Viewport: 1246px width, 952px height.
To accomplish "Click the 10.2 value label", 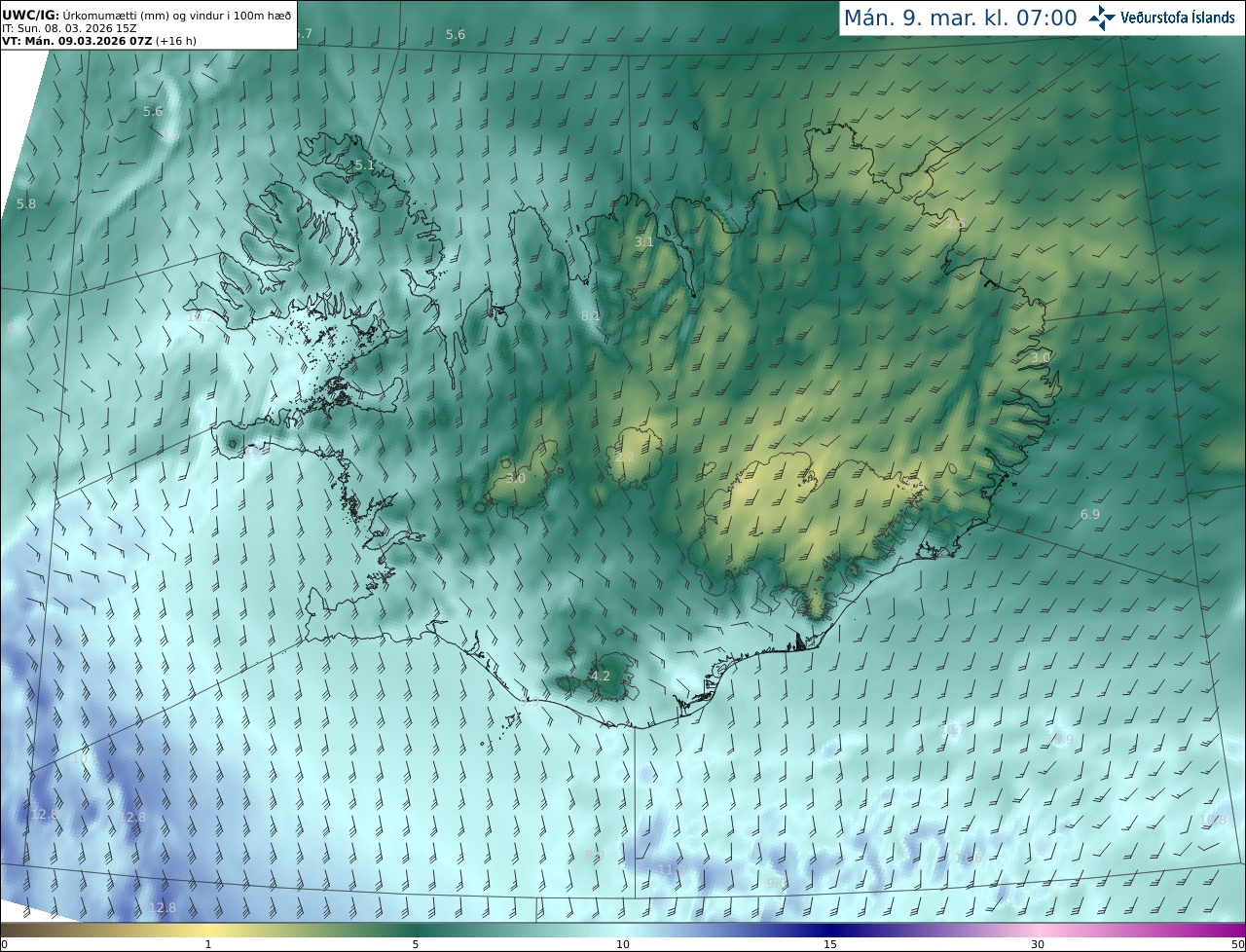I will click(x=200, y=316).
